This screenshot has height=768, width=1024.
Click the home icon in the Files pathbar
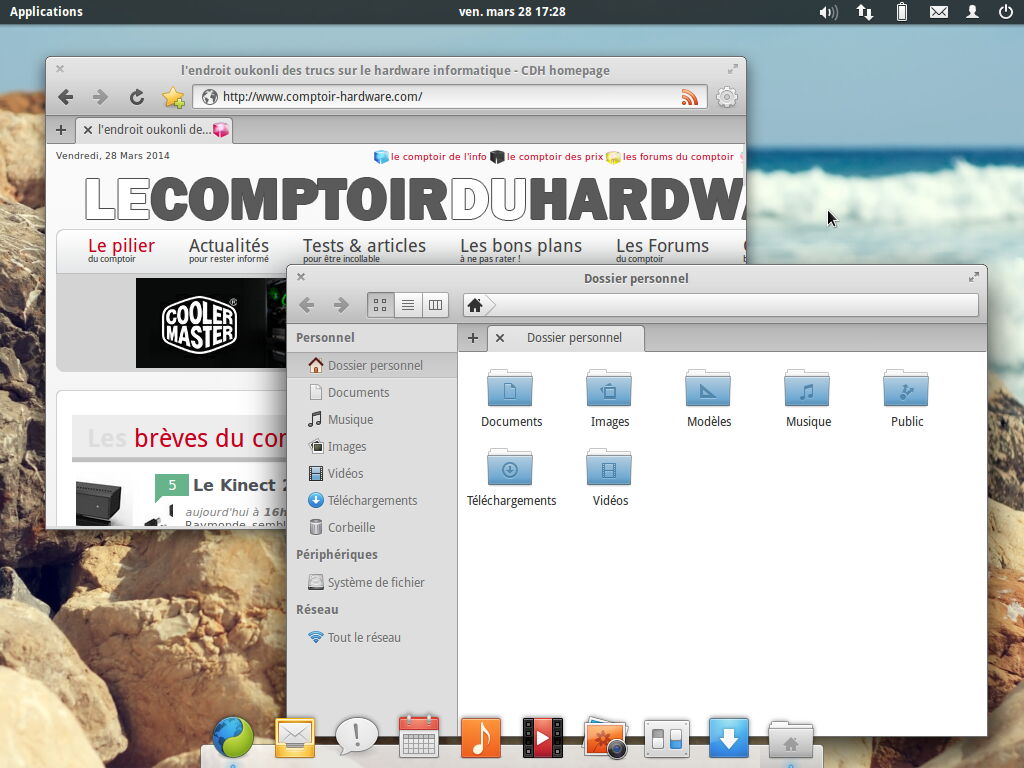tap(475, 304)
